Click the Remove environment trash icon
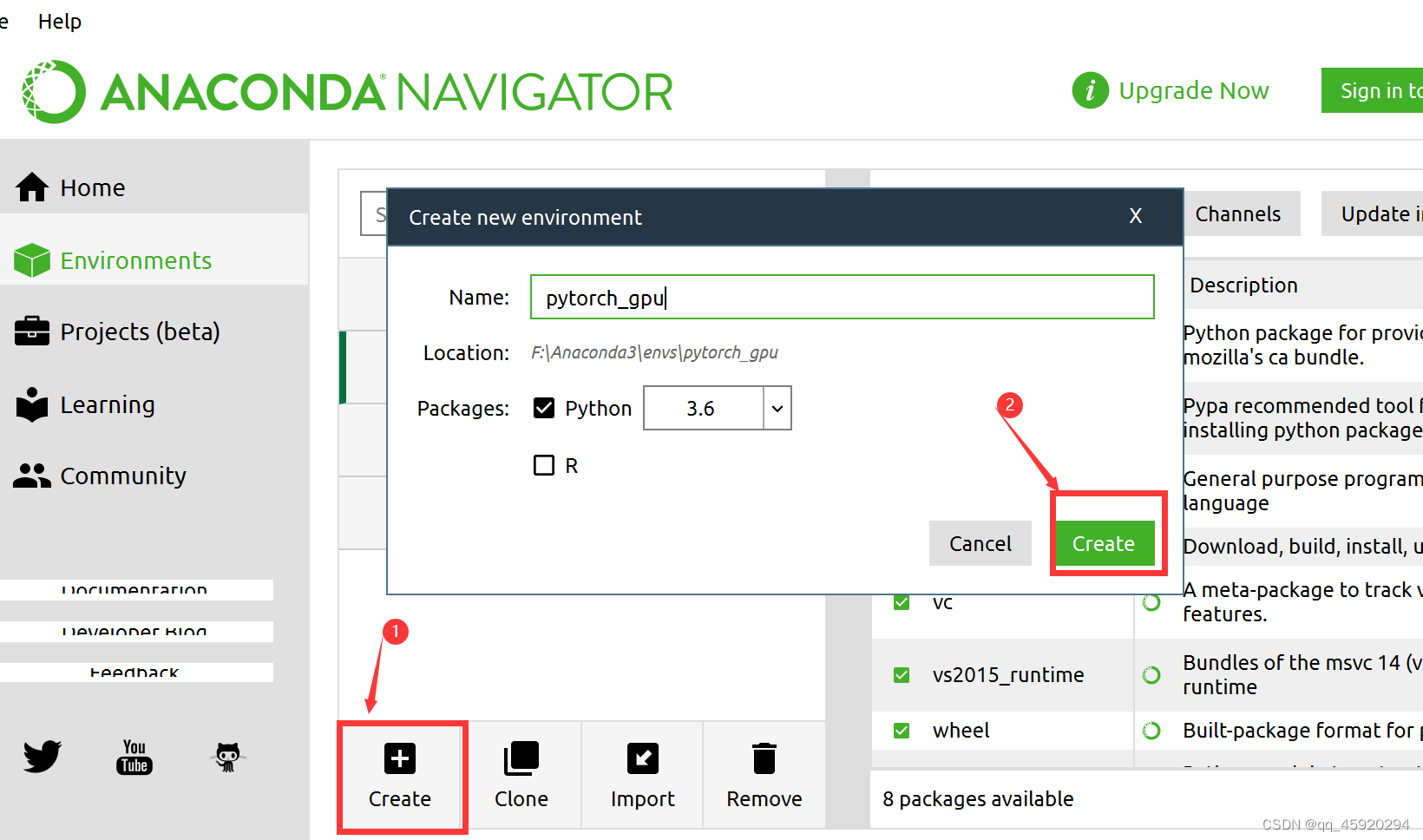This screenshot has height=840, width=1423. coord(764,758)
